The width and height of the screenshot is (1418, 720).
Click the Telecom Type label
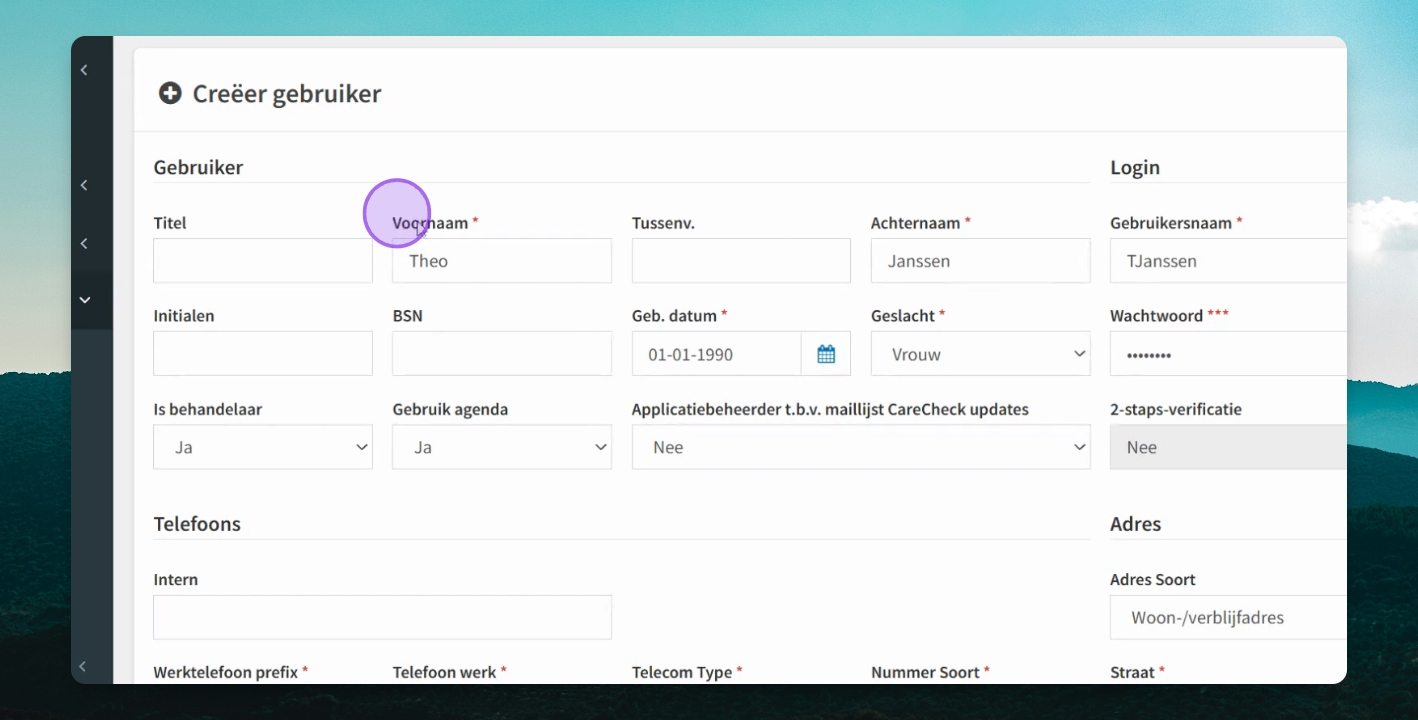[682, 672]
